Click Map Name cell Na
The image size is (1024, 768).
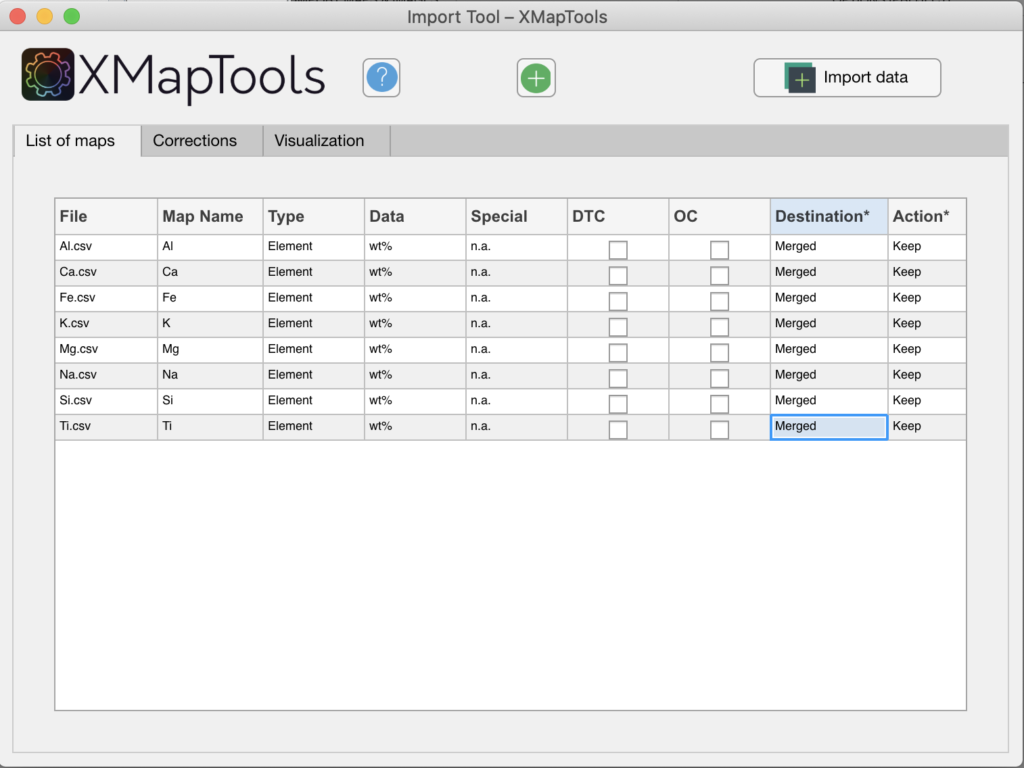coord(210,376)
